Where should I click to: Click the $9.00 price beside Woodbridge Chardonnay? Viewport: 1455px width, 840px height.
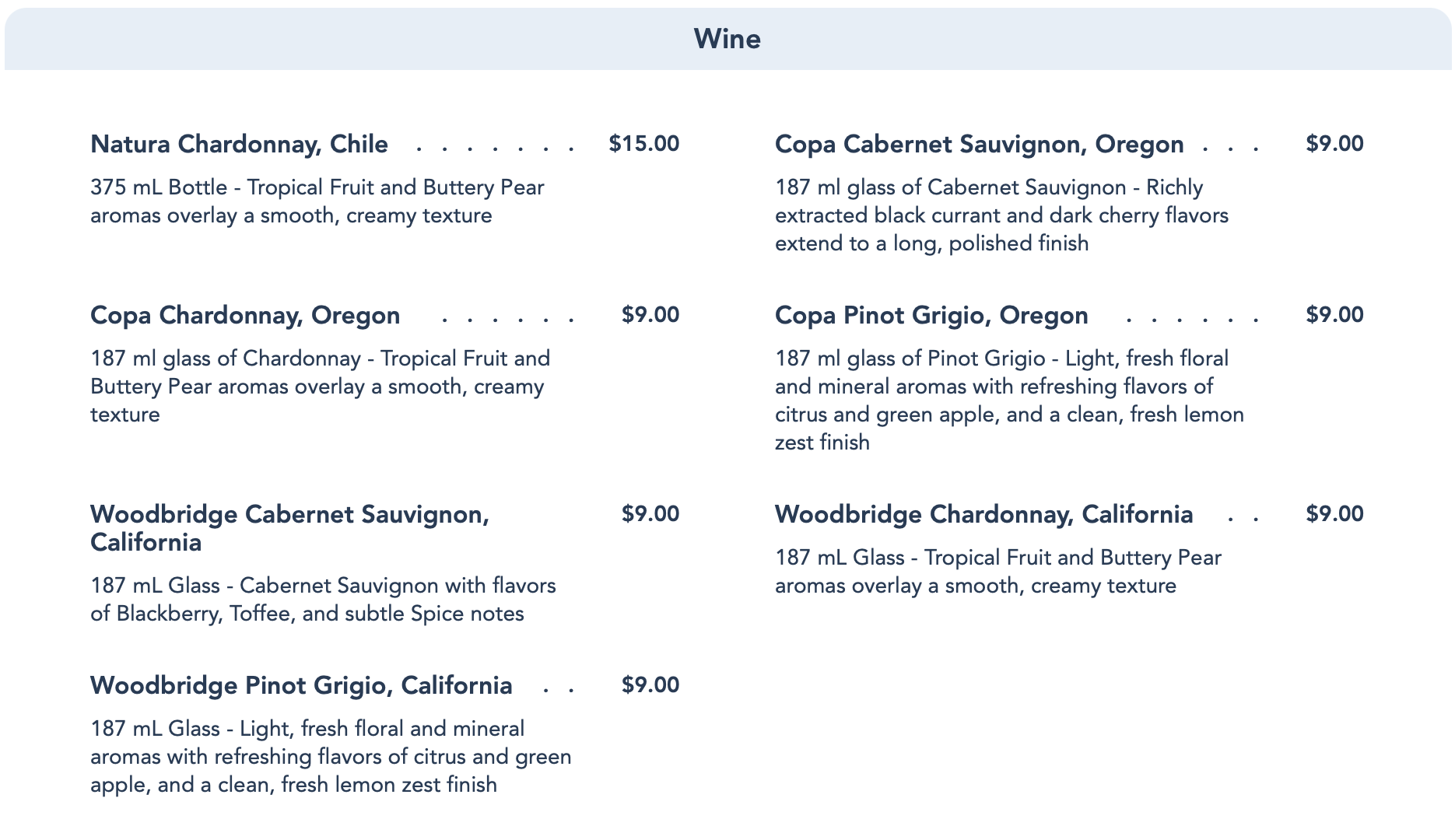pos(1334,514)
